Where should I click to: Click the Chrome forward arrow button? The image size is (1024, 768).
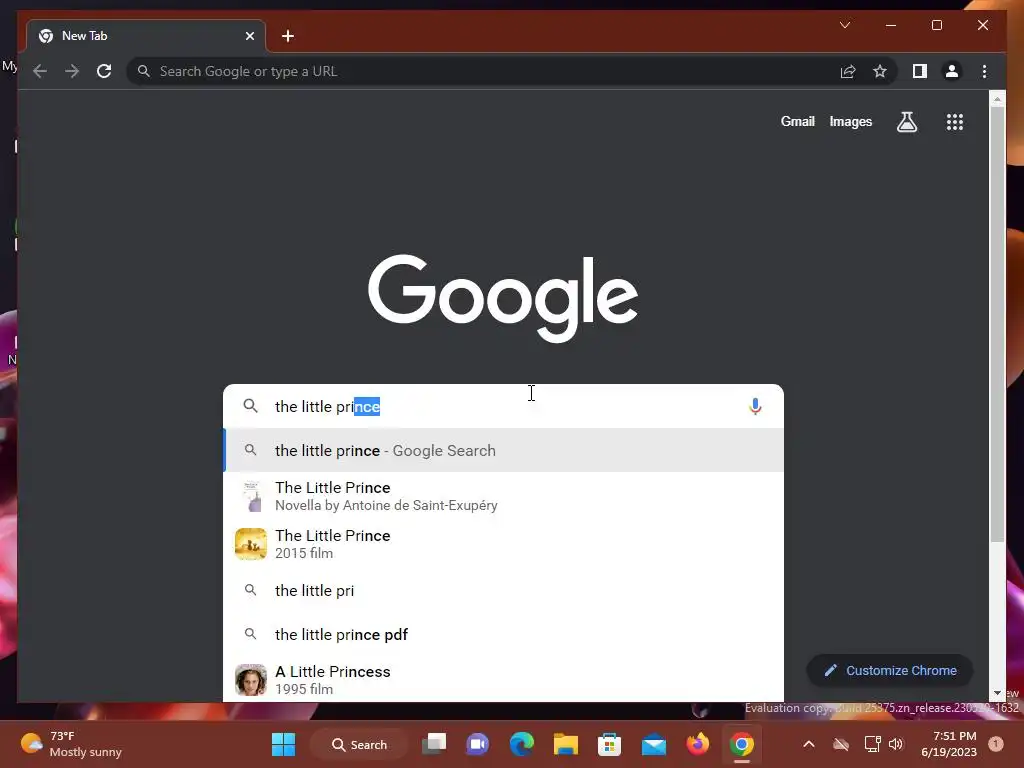[72, 71]
